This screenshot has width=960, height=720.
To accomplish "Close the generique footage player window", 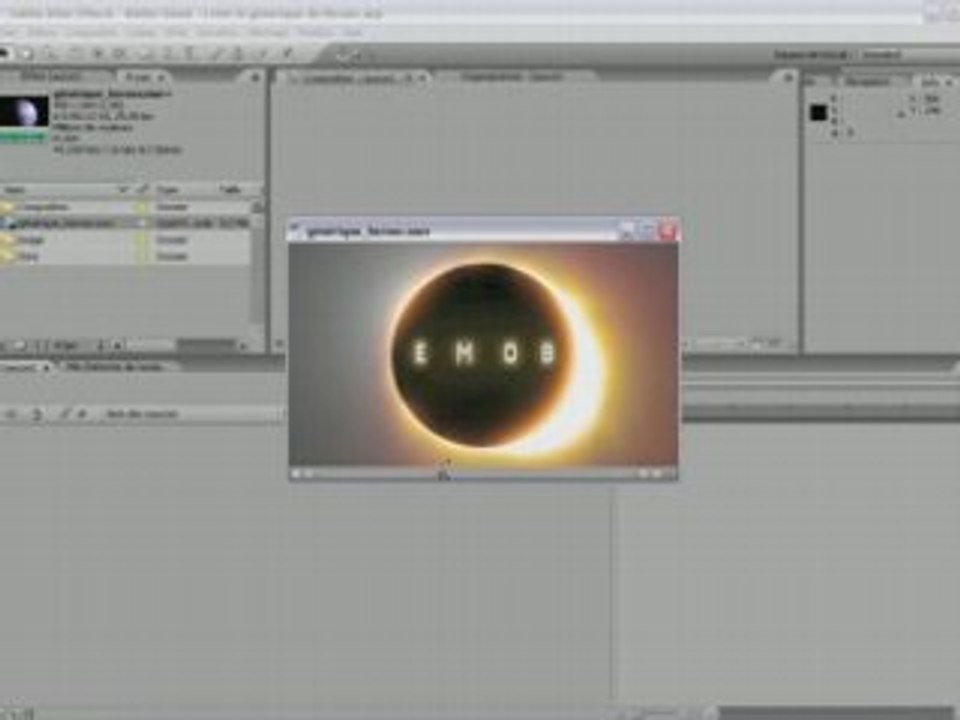I will coord(667,231).
